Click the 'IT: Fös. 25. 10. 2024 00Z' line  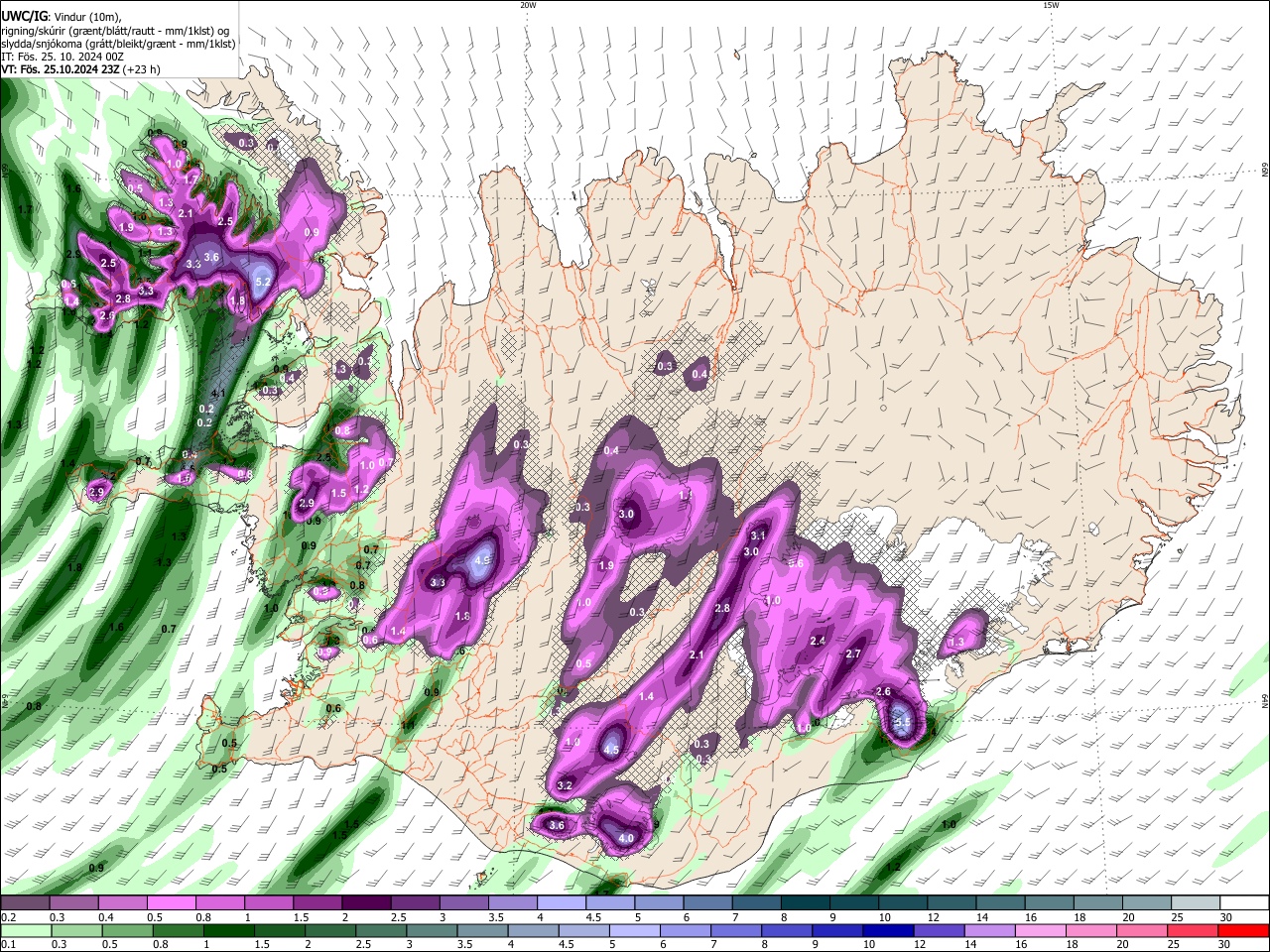(x=62, y=57)
